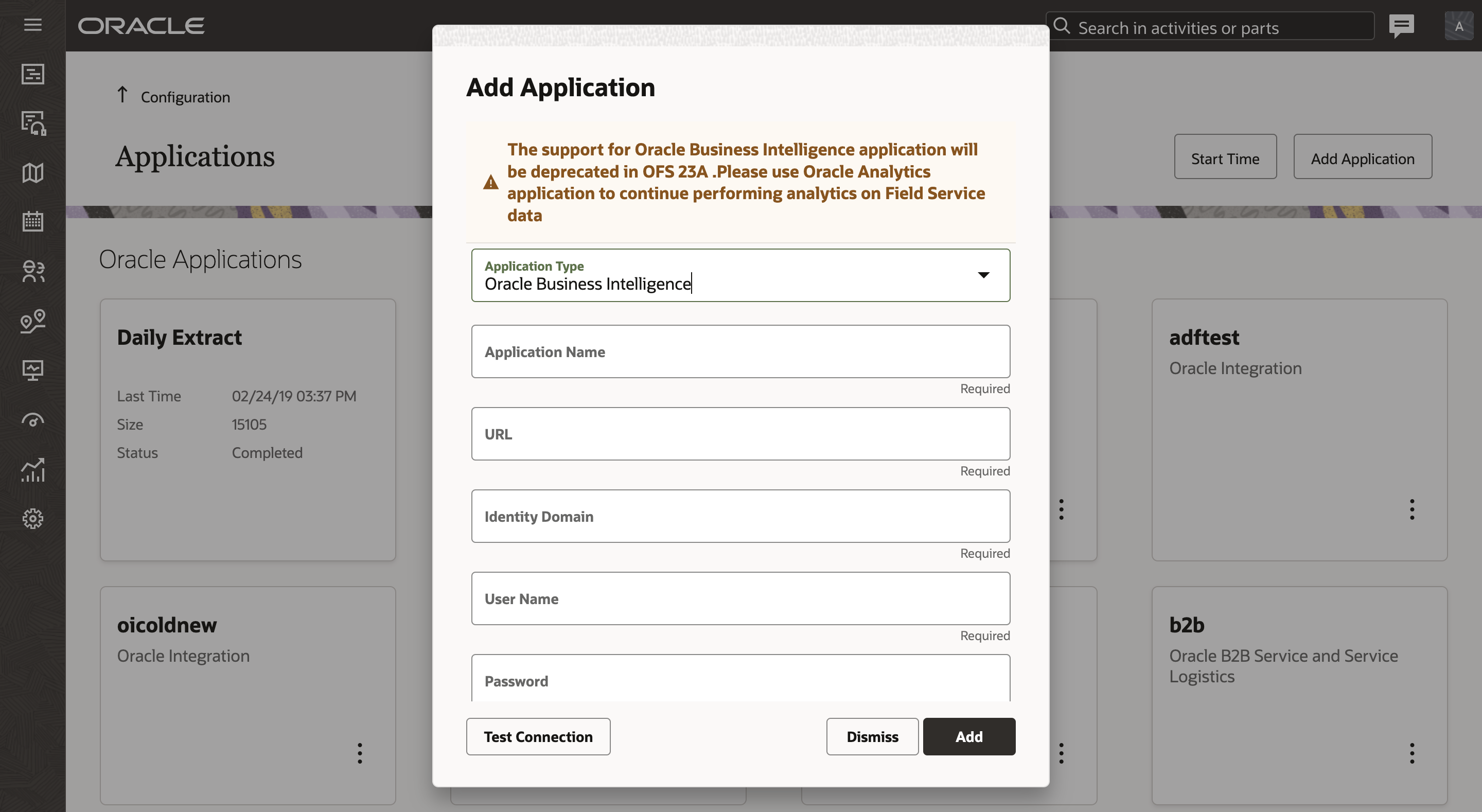
Task: Dismiss the Add Application dialog
Action: pyautogui.click(x=872, y=736)
